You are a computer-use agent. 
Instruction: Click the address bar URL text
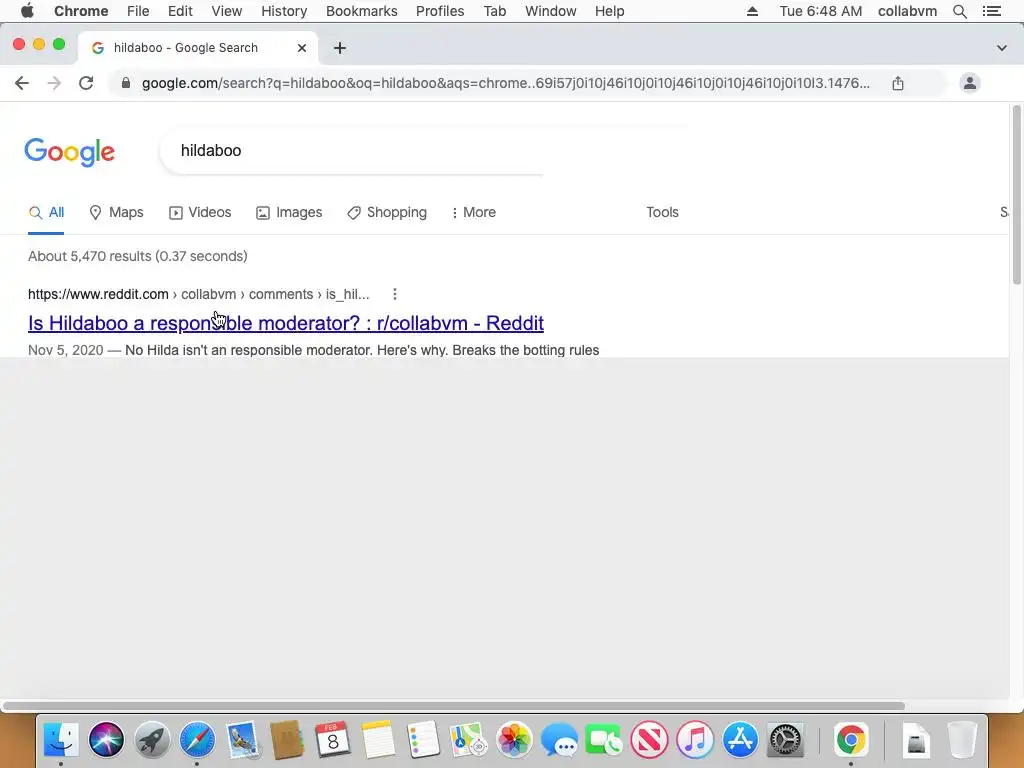[505, 83]
